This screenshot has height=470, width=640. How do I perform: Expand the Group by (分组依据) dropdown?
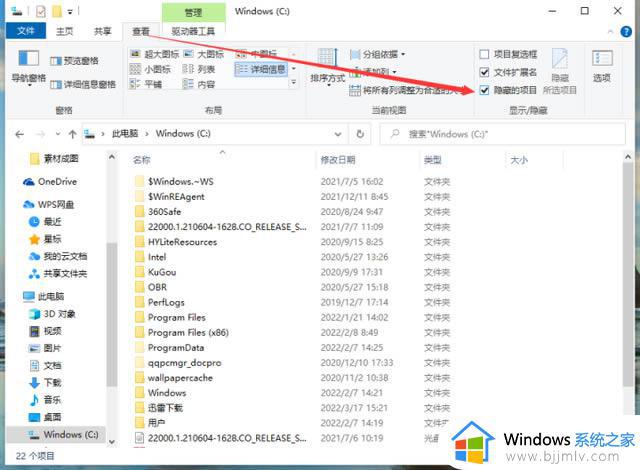click(378, 54)
